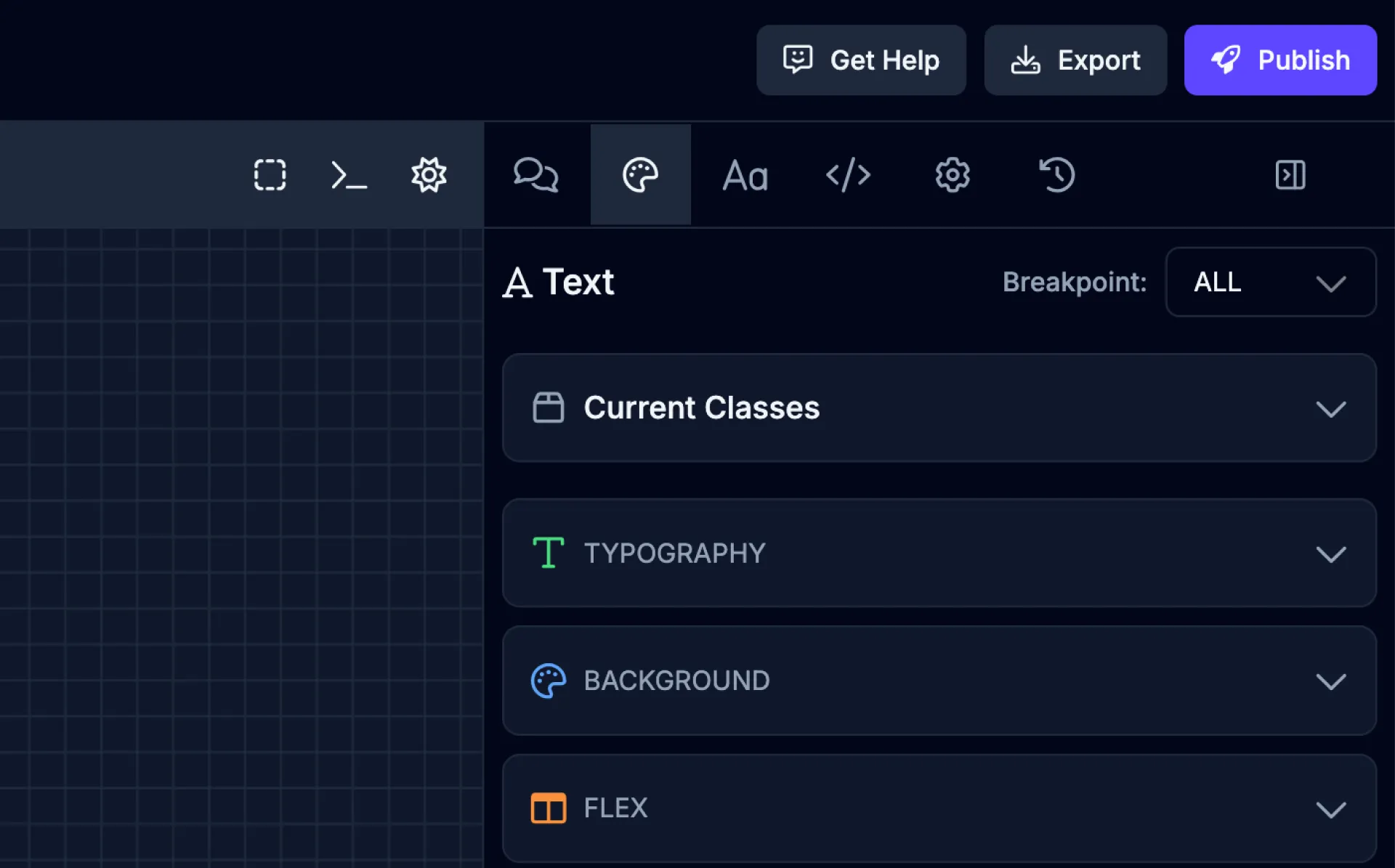Click the dashed selection box icon
This screenshot has width=1395, height=868.
point(270,175)
